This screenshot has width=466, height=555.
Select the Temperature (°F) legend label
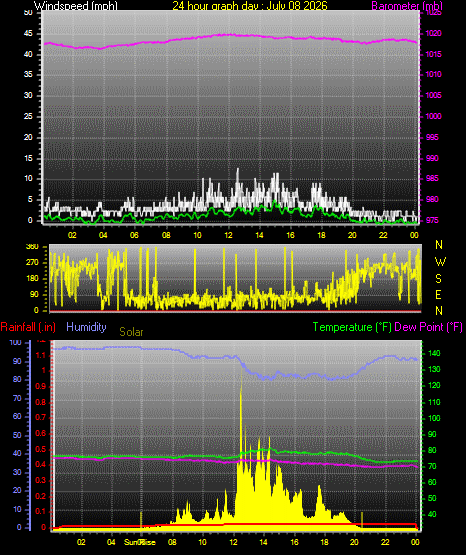tap(352, 327)
